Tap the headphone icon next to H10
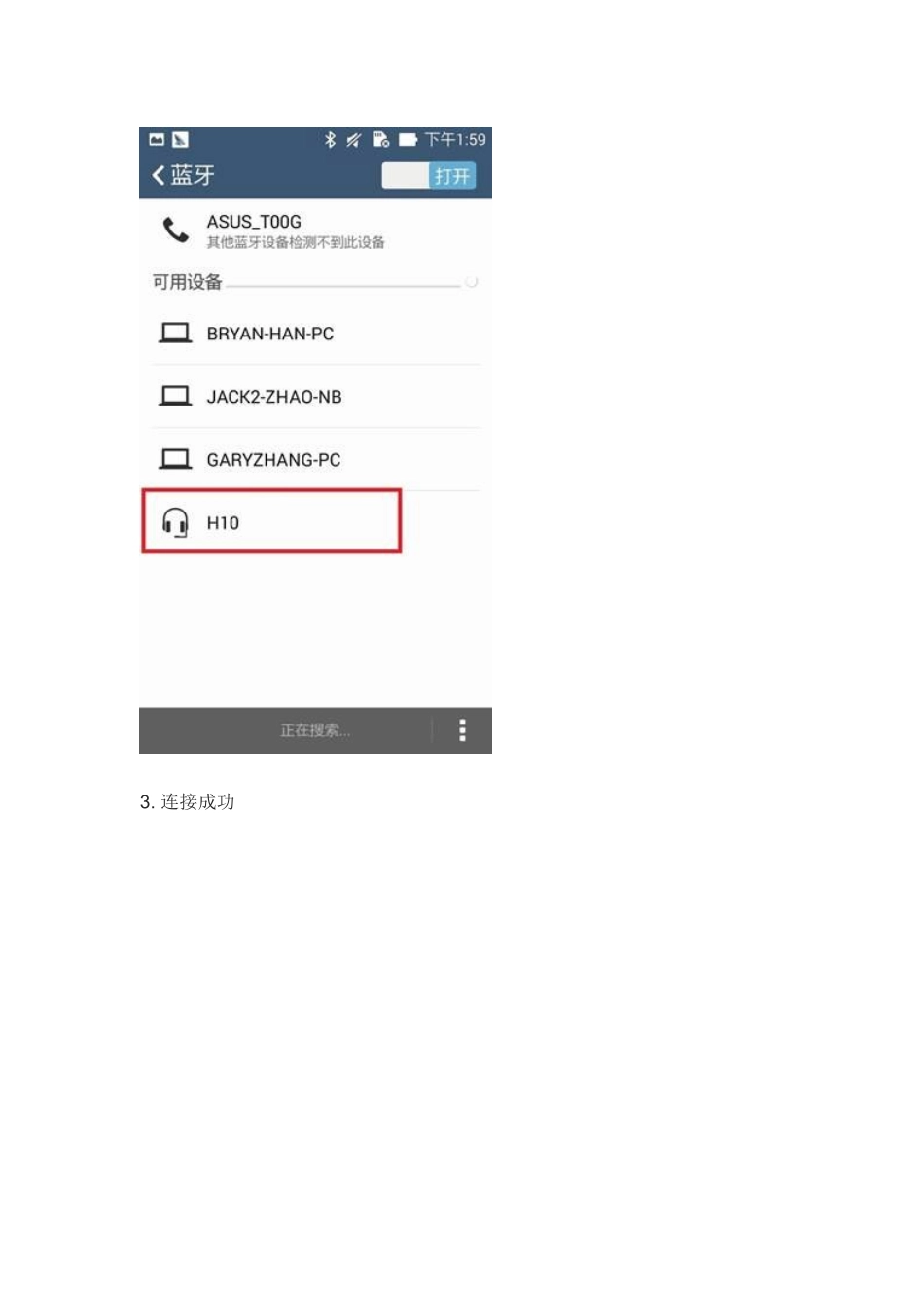The width and height of the screenshot is (924, 1307). [175, 522]
